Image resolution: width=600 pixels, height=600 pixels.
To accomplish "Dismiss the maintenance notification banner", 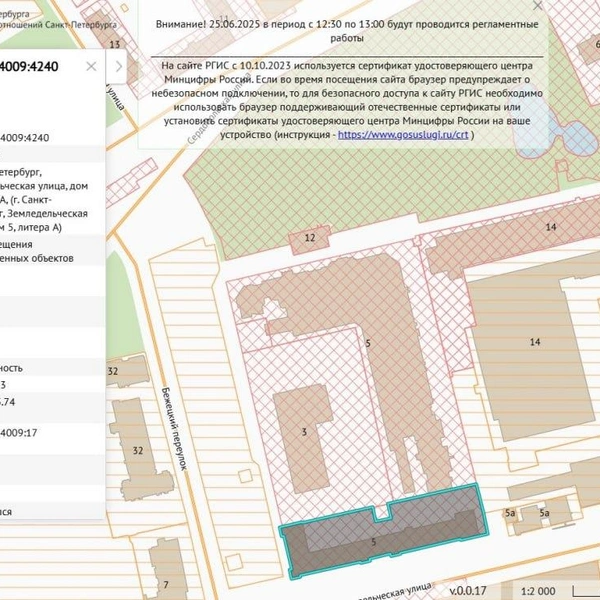I will click(x=538, y=5).
